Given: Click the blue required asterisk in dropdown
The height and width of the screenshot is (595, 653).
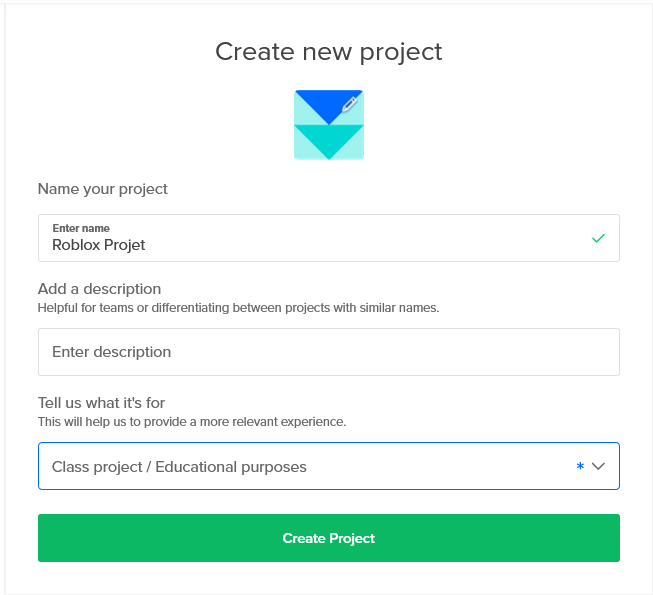Looking at the screenshot, I should point(580,466).
